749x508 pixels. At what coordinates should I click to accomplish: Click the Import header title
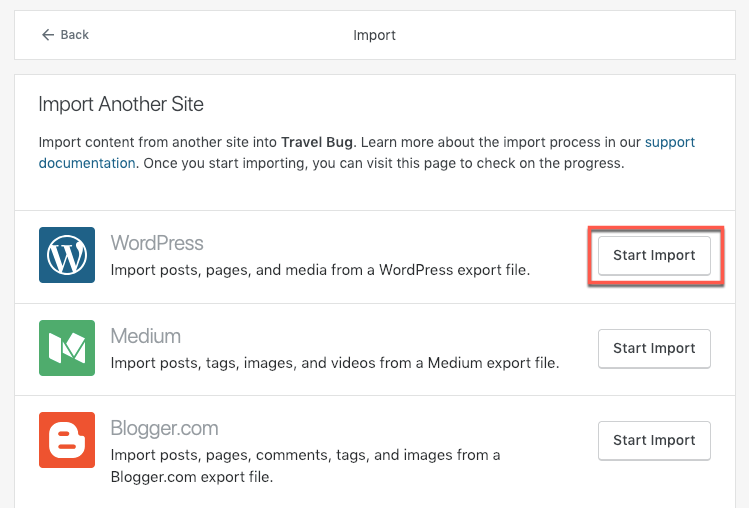374,35
